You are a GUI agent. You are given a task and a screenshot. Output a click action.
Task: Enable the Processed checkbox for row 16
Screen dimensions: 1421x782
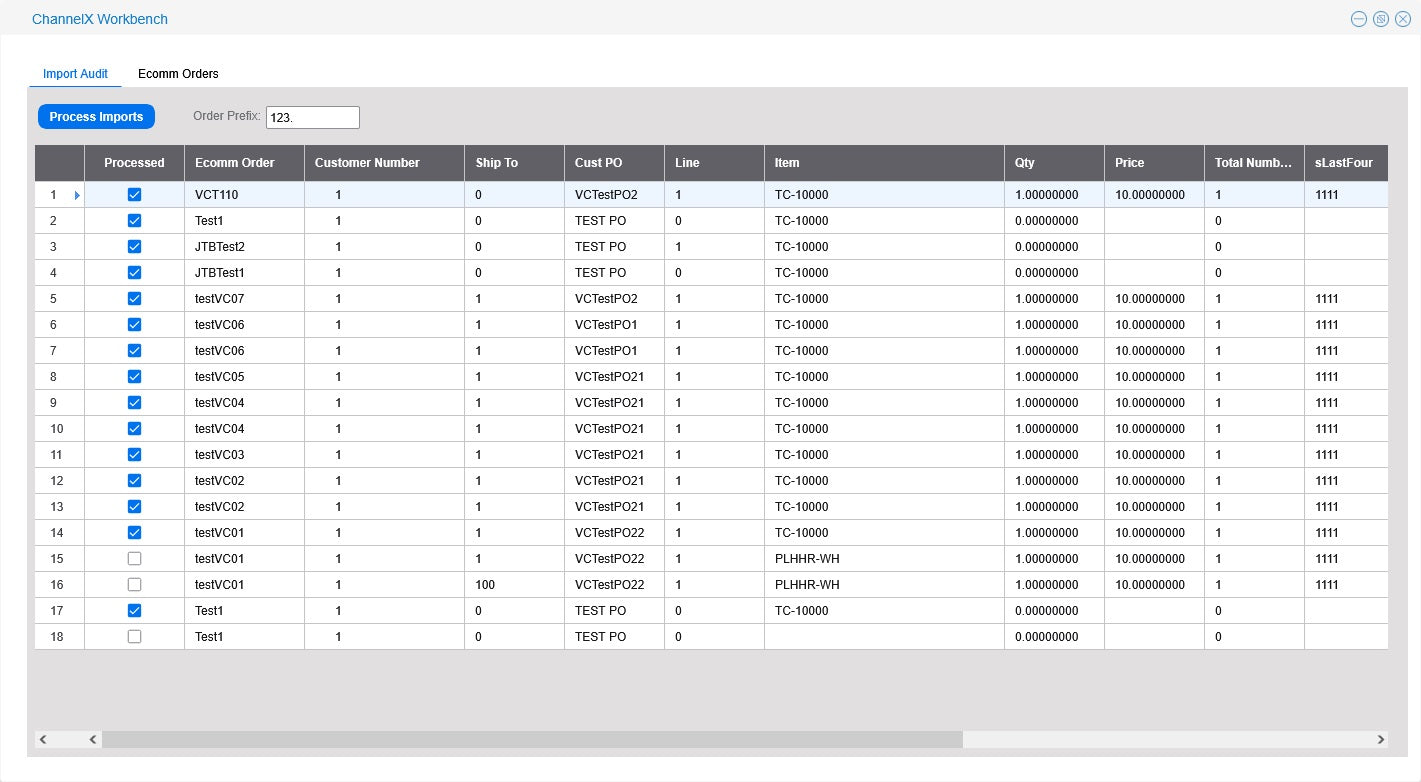(x=134, y=585)
